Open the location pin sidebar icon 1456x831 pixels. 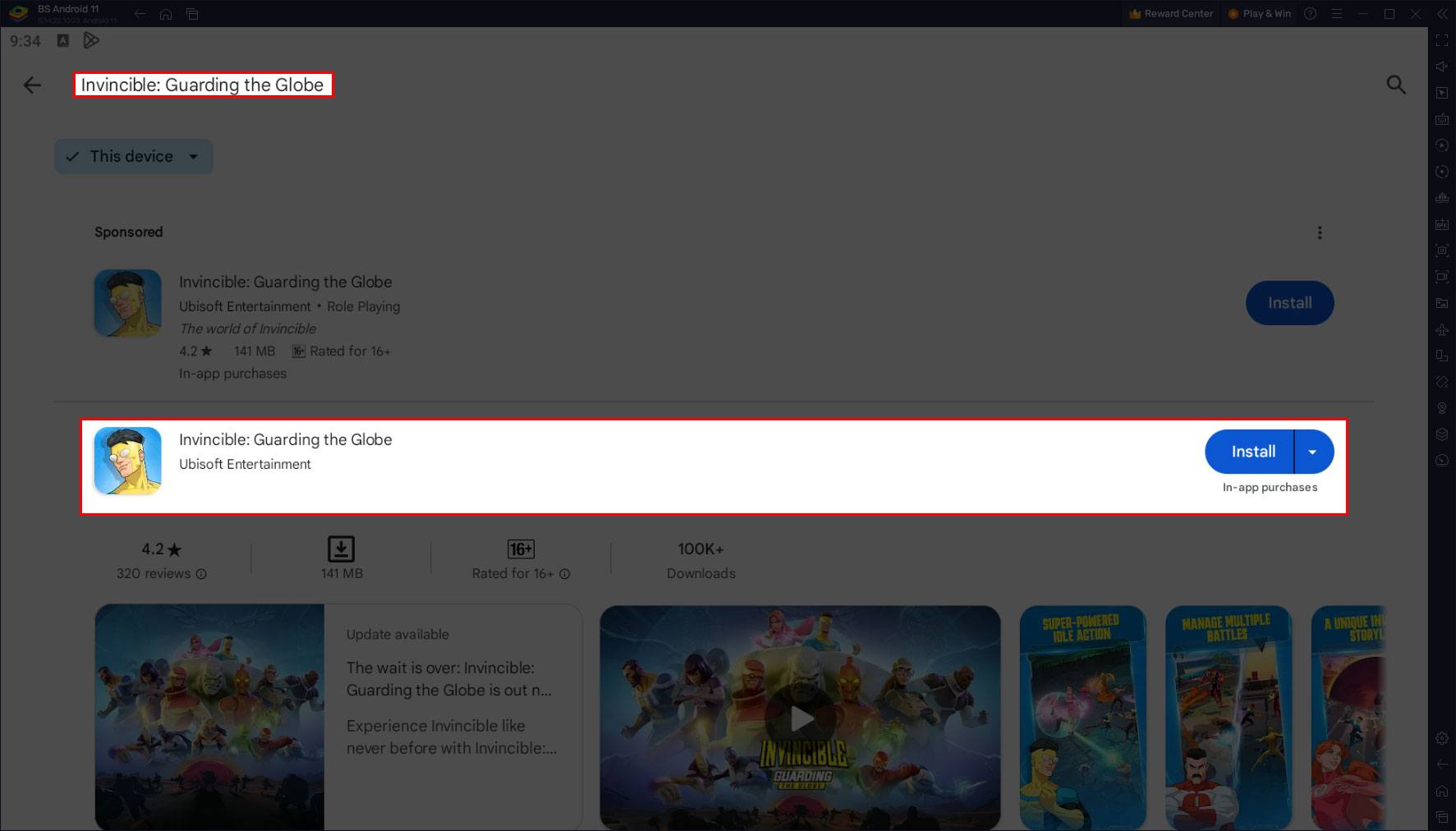(1442, 408)
